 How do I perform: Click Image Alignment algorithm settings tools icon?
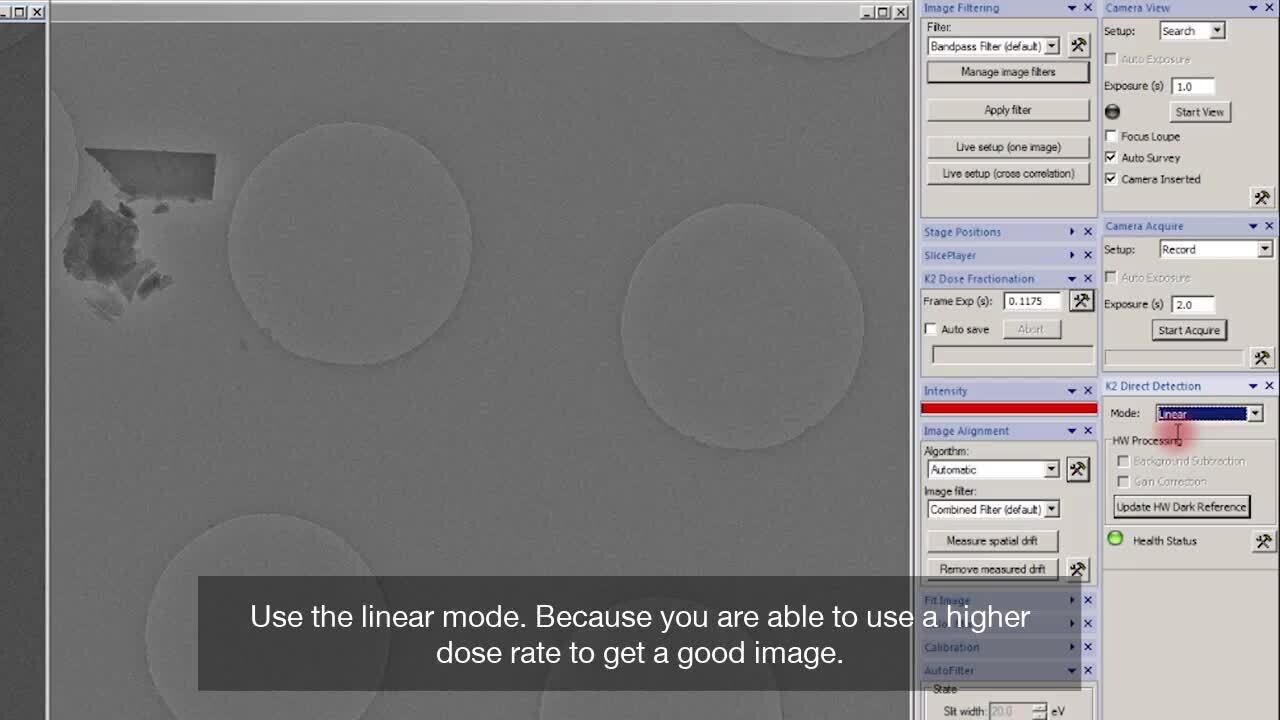pos(1077,469)
